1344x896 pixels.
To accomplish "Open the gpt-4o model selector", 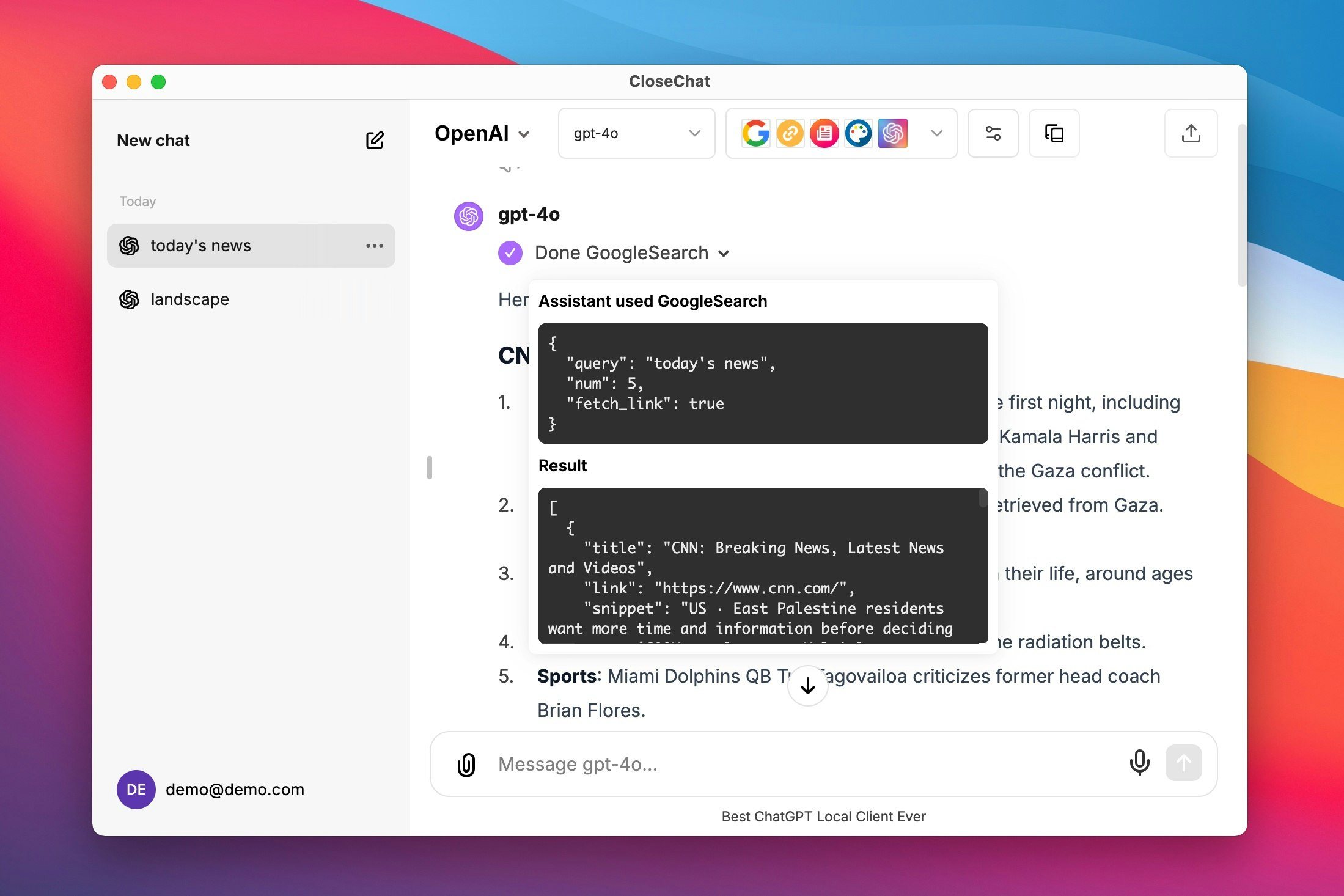I will (x=636, y=133).
